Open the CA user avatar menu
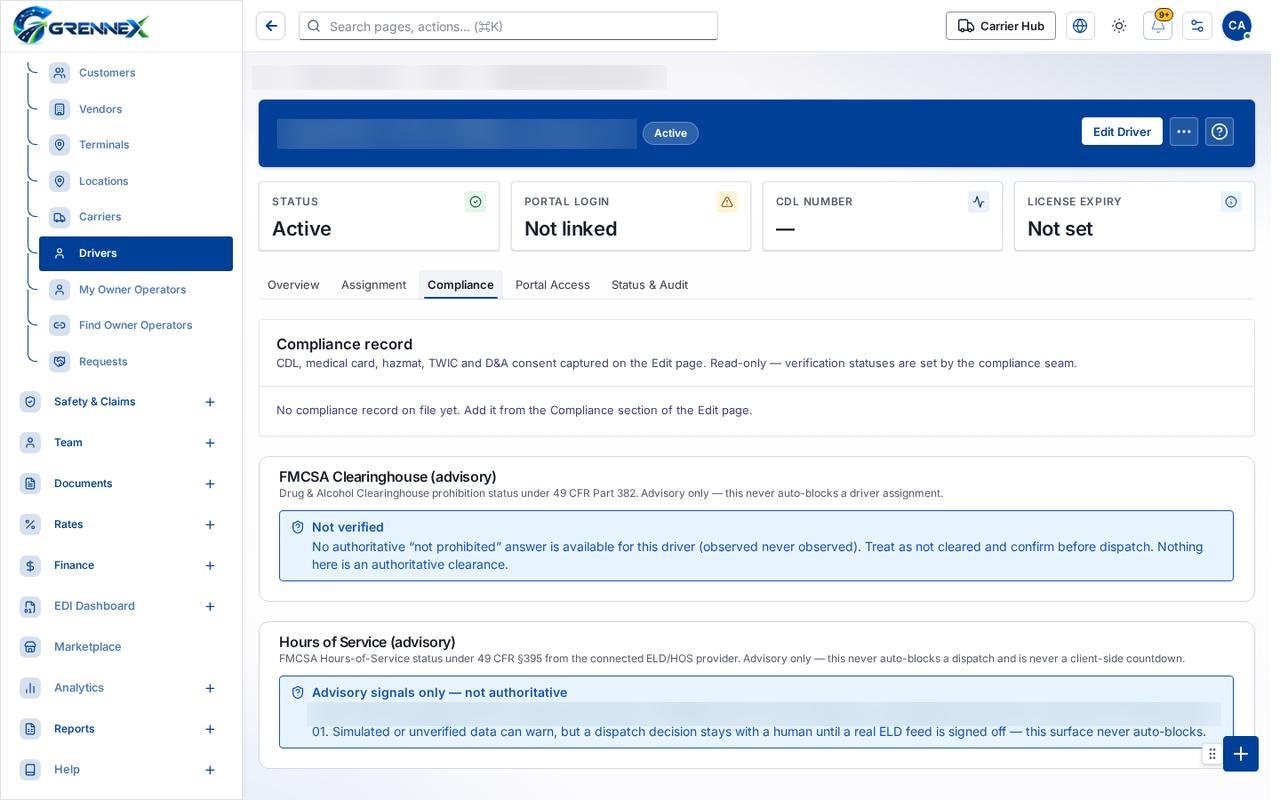1280x800 pixels. coord(1237,26)
